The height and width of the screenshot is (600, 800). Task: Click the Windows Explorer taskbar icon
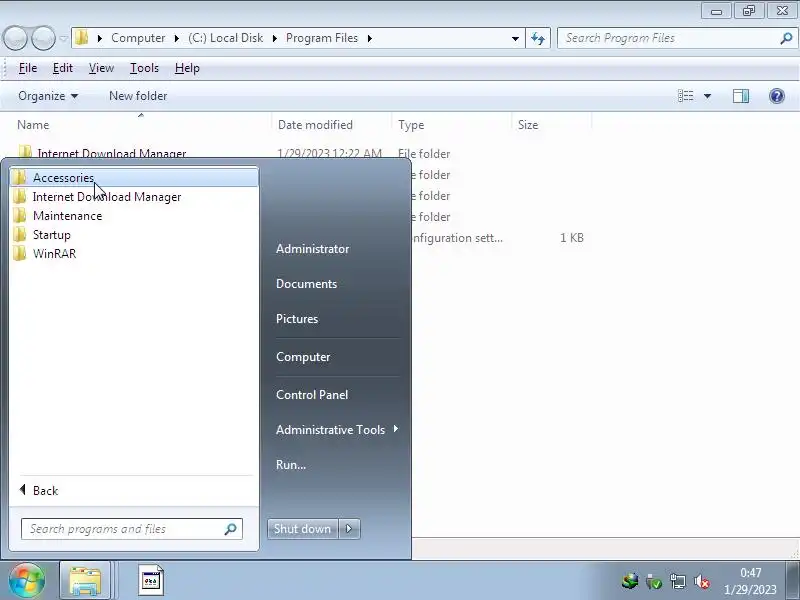tap(85, 581)
